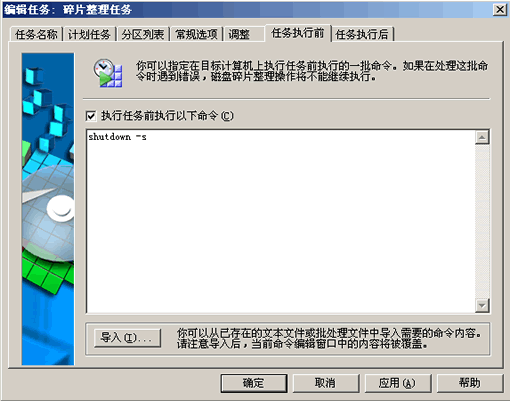The height and width of the screenshot is (401, 510).
Task: Close the 编辑任务 dialog window
Action: [x=500, y=10]
